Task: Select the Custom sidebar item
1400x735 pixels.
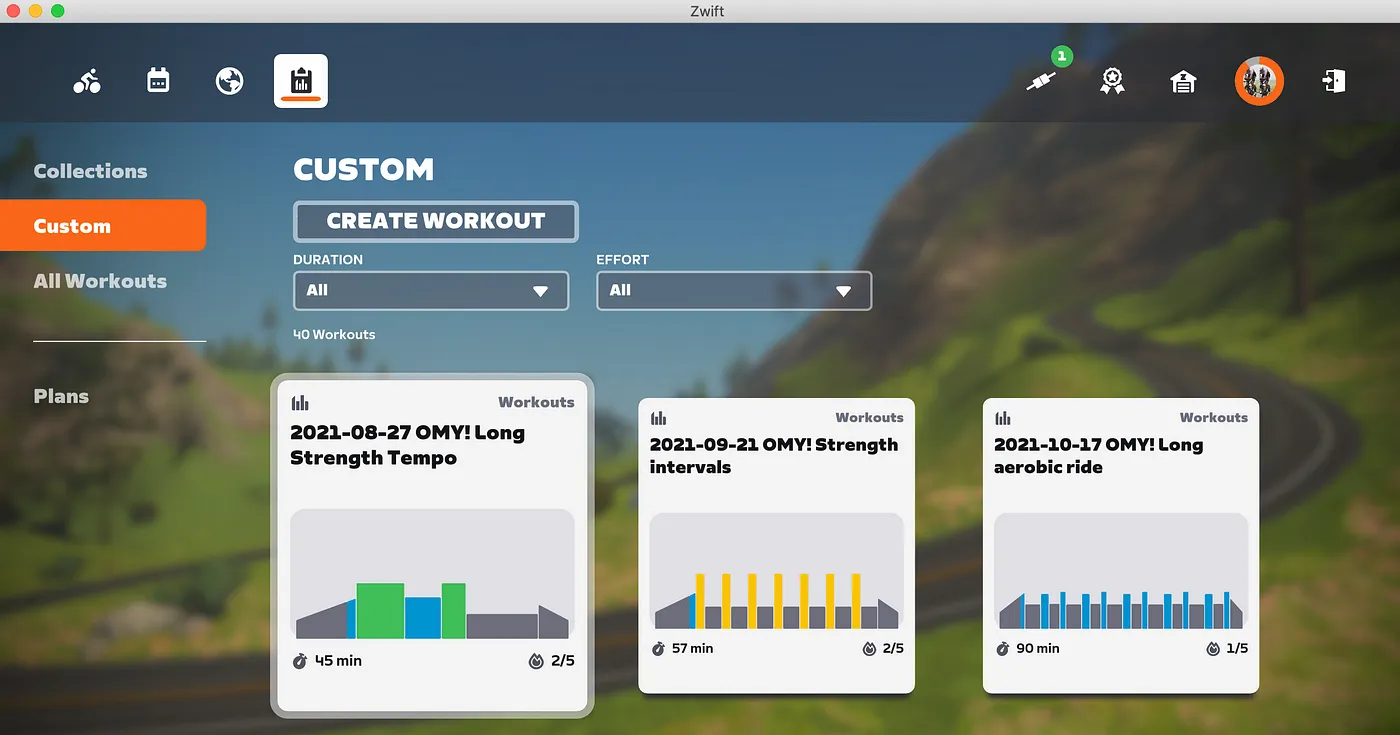Action: click(x=103, y=225)
